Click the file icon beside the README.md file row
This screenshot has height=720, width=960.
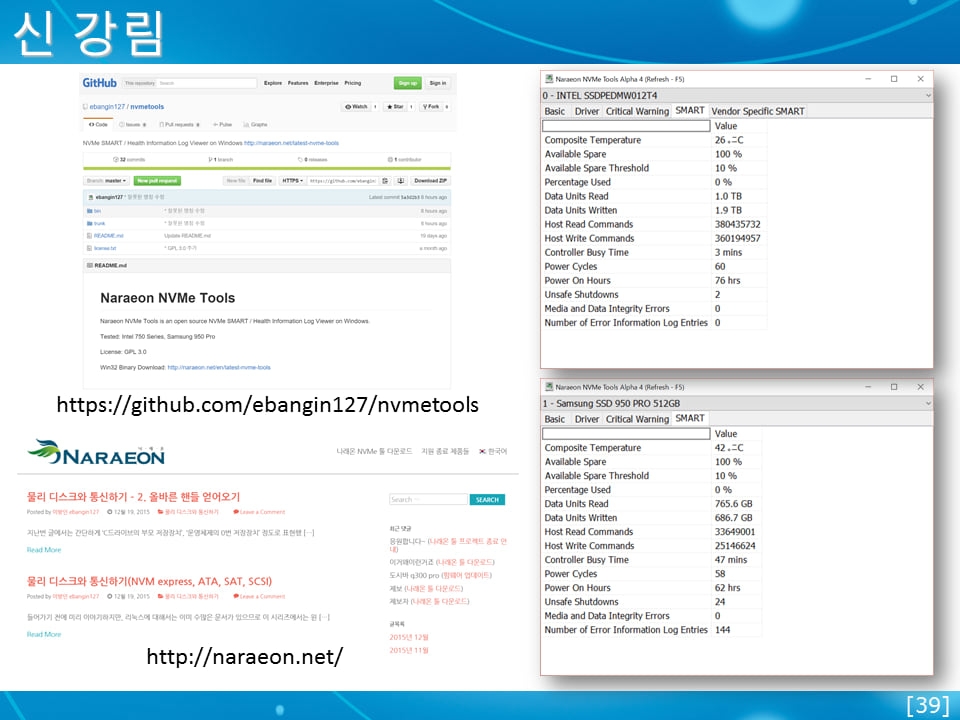[89, 236]
